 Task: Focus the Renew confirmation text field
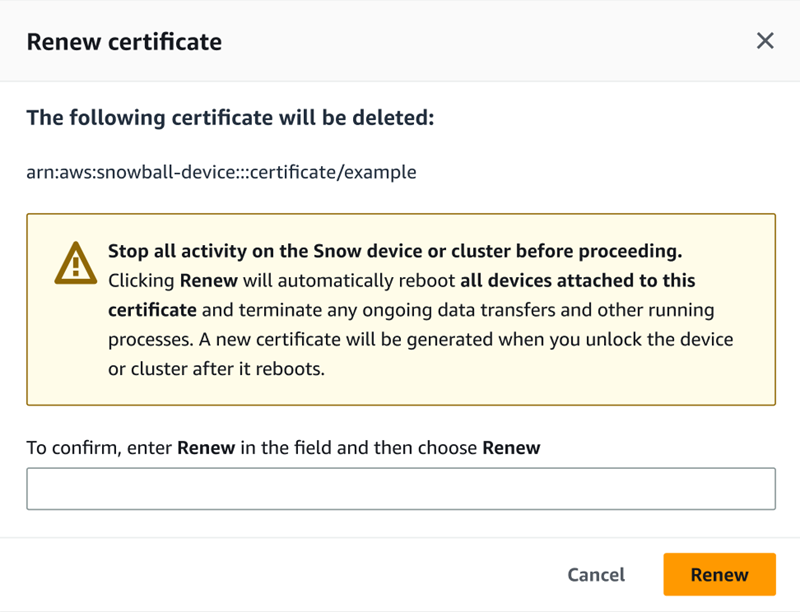tap(400, 489)
